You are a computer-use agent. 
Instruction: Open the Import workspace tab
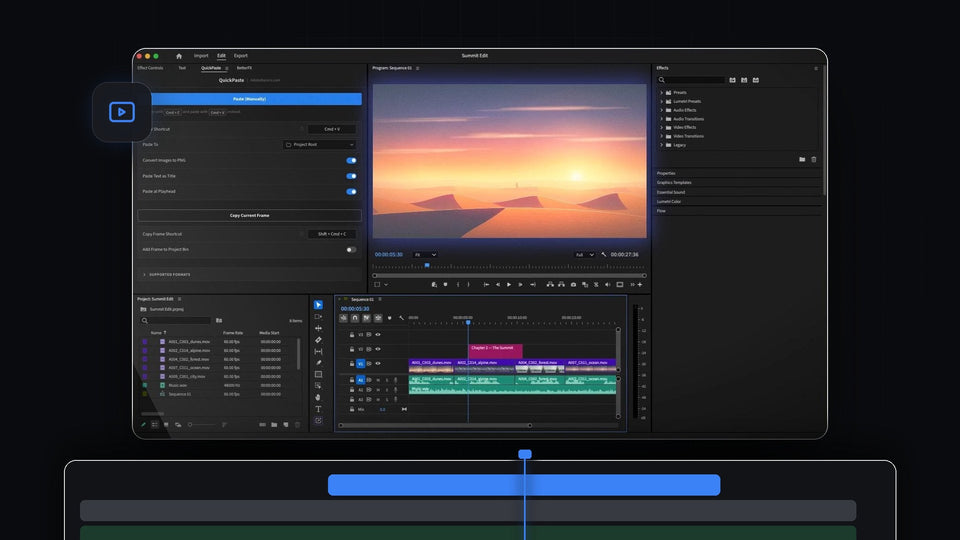pos(201,56)
